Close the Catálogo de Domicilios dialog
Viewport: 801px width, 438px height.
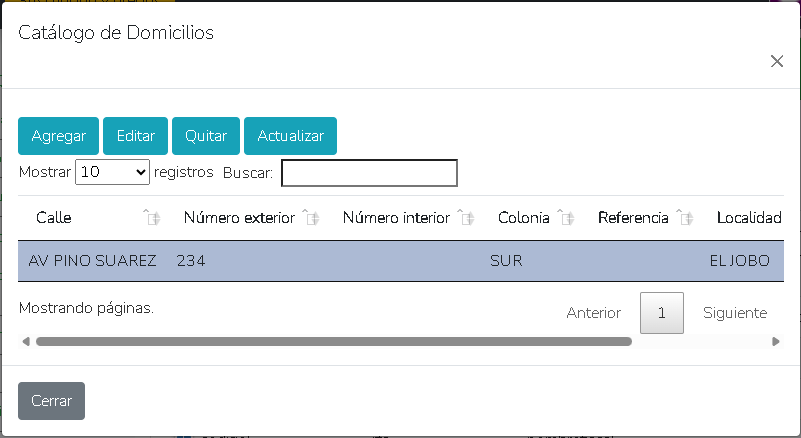[x=777, y=61]
